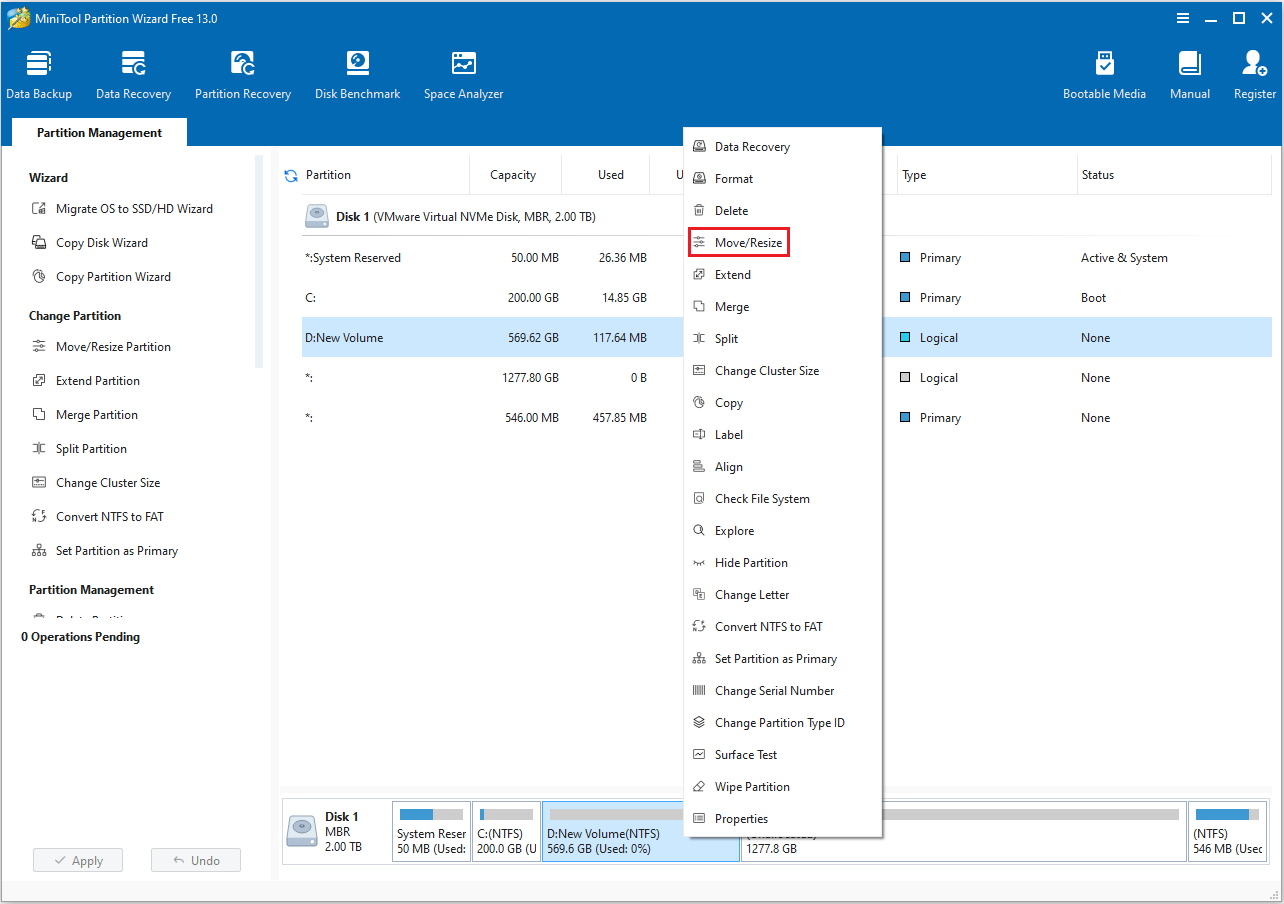Click the Capacity column header
1284x904 pixels.
point(514,175)
